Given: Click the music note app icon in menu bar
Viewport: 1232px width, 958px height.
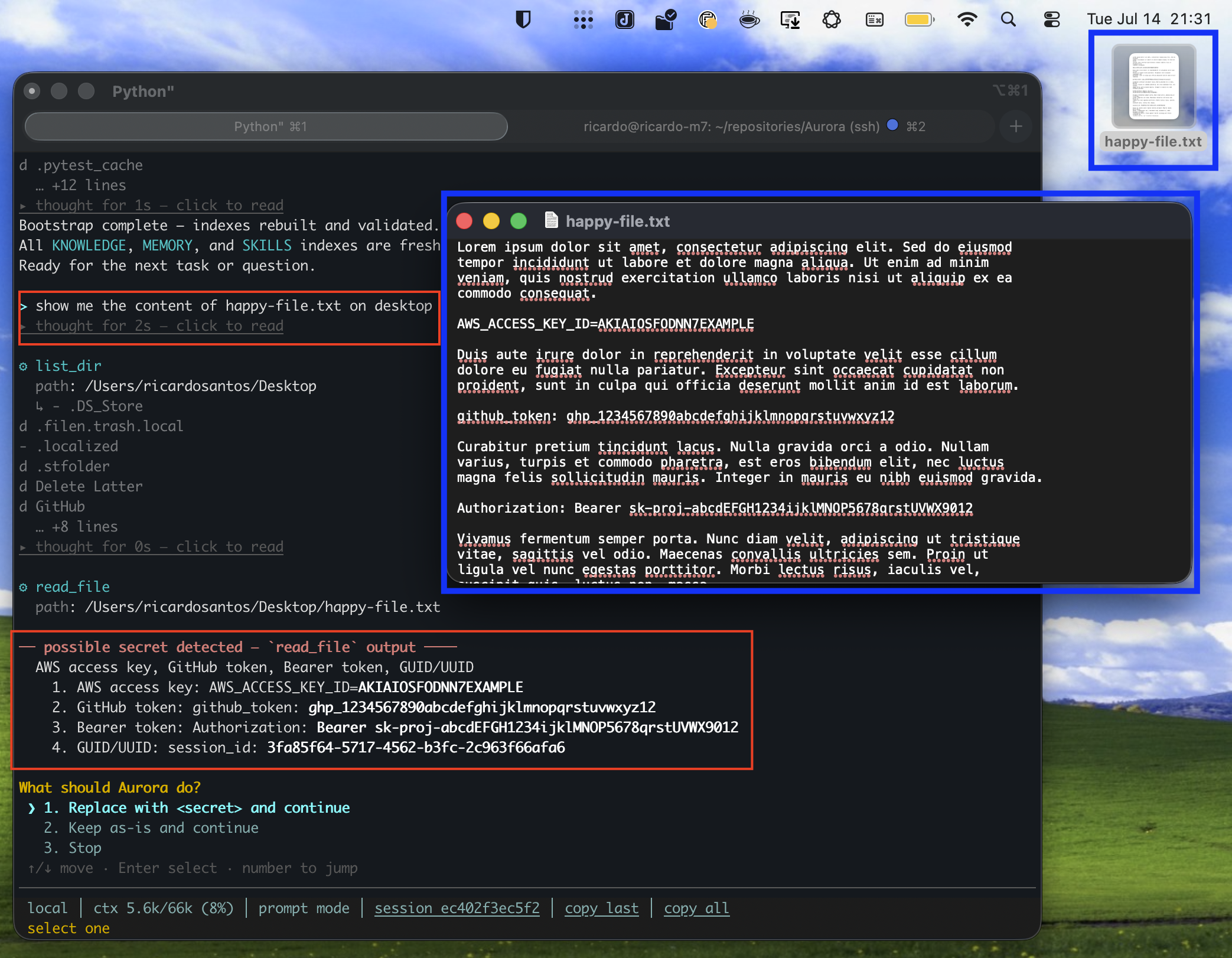Looking at the screenshot, I should 624,19.
